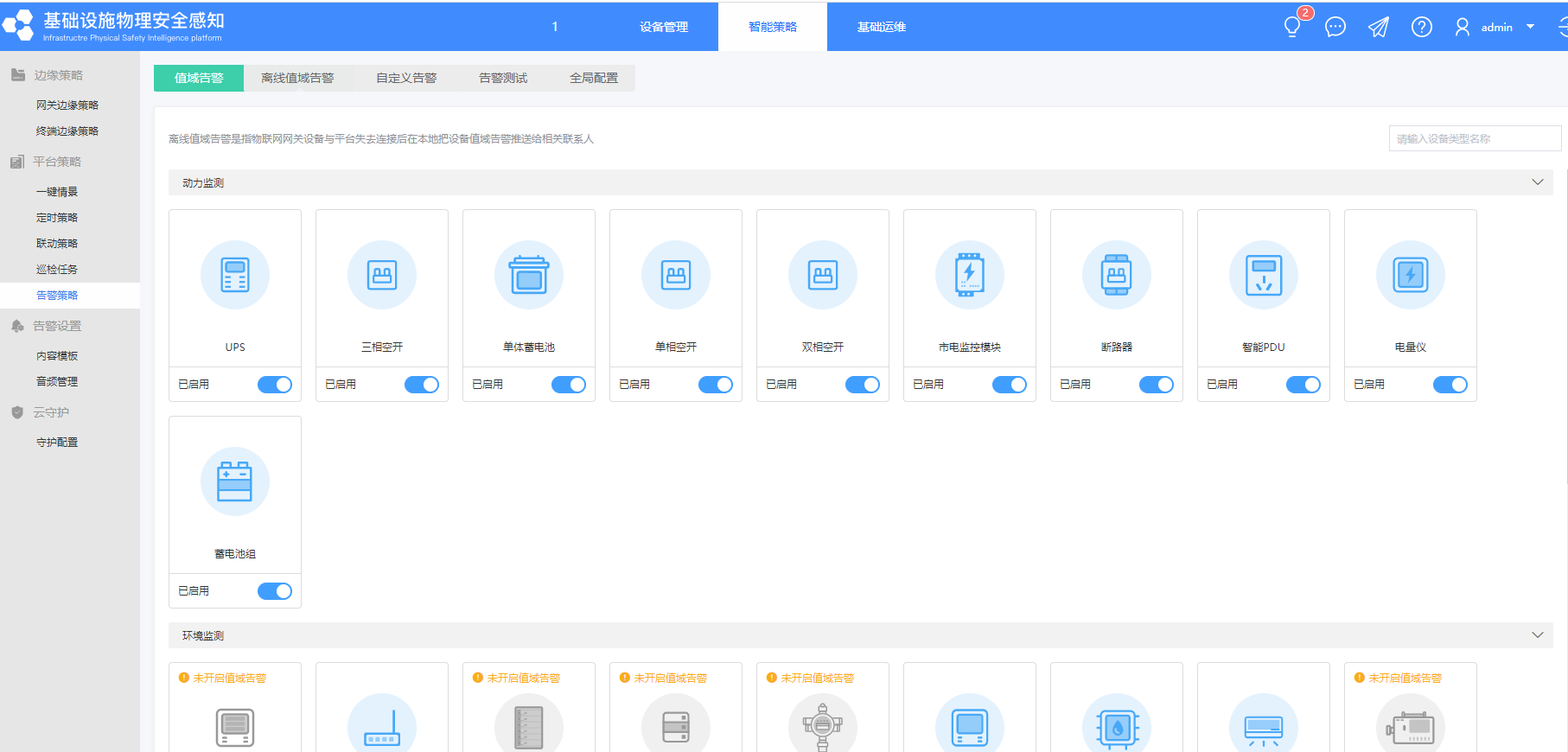Disable the 双相空开 alarm switch

tap(863, 385)
